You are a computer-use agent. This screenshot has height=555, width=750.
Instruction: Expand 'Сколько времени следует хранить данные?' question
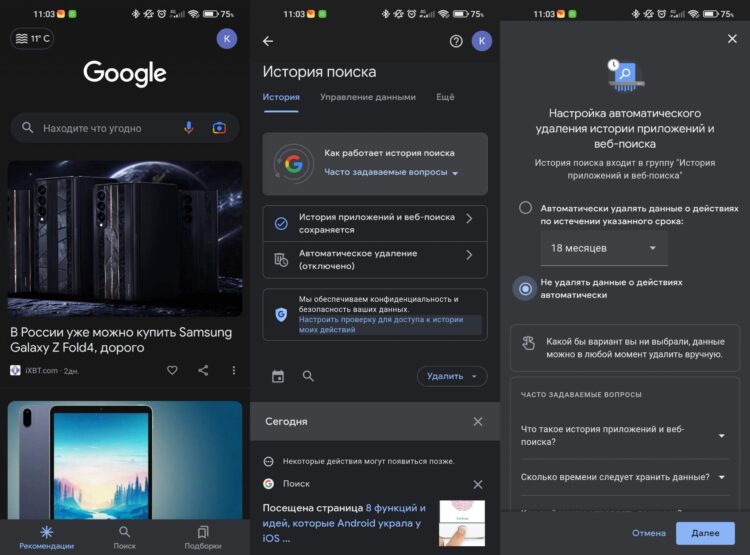tap(625, 477)
